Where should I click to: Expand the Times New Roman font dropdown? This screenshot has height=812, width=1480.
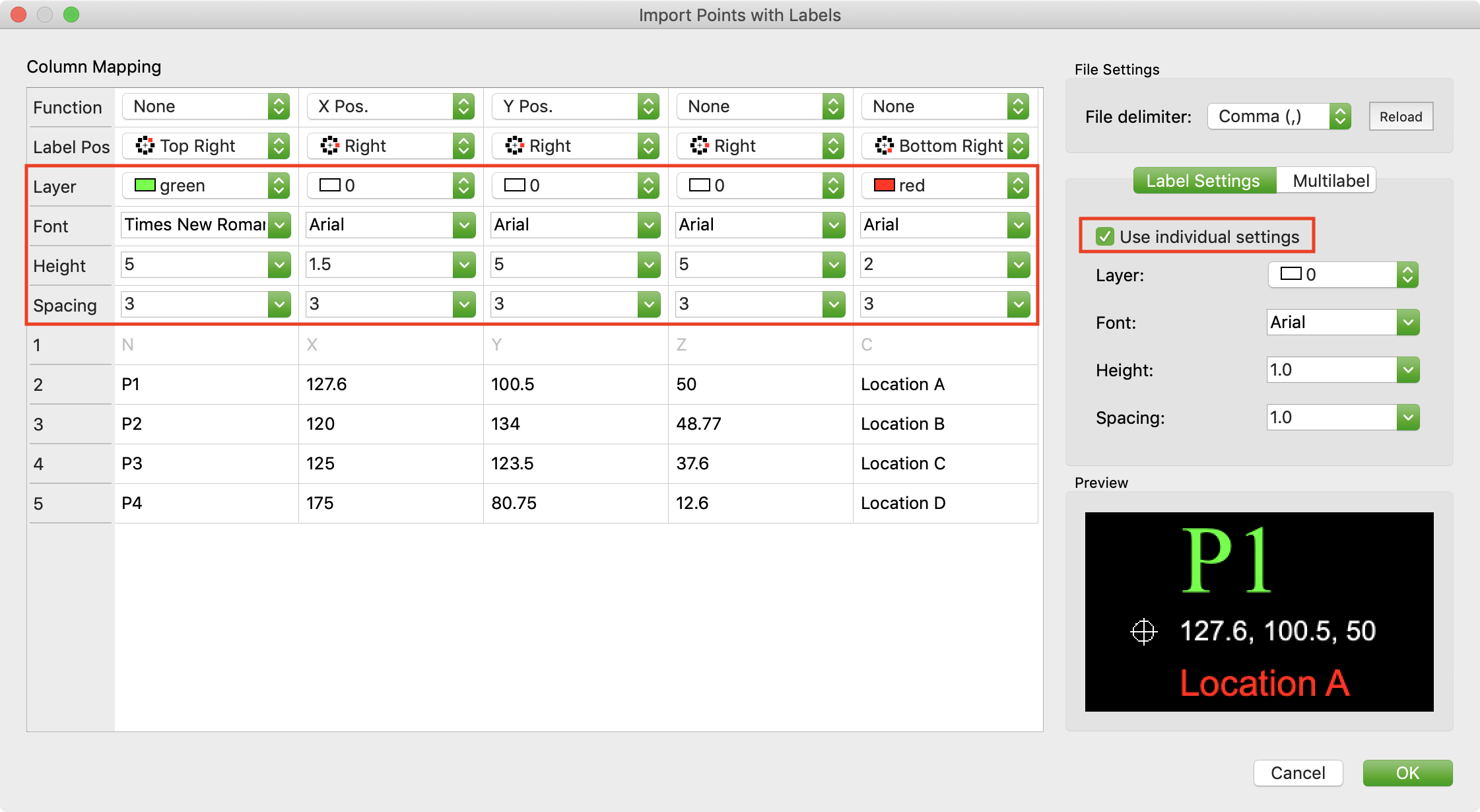(x=280, y=225)
